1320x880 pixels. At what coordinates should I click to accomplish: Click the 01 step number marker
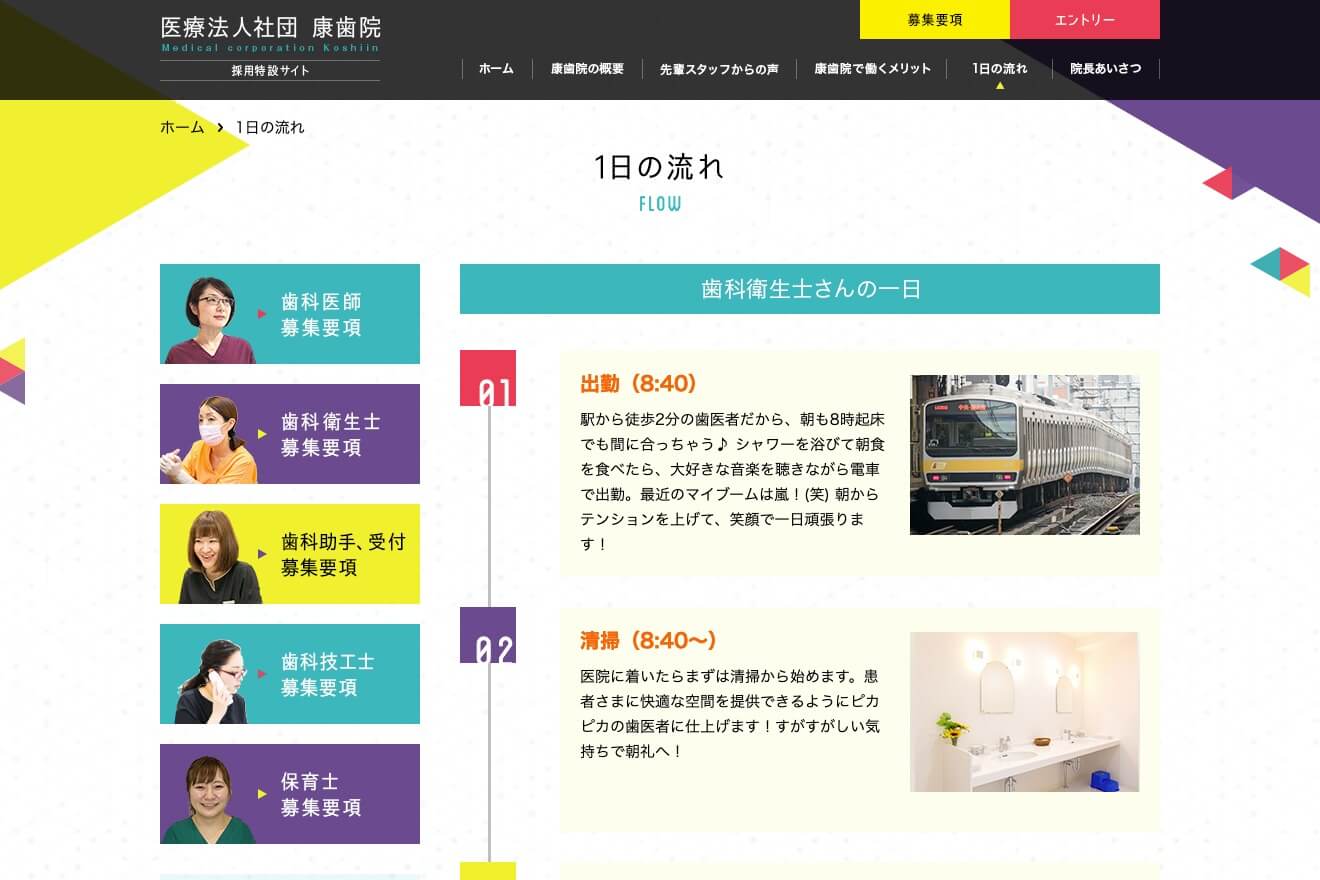coord(488,378)
